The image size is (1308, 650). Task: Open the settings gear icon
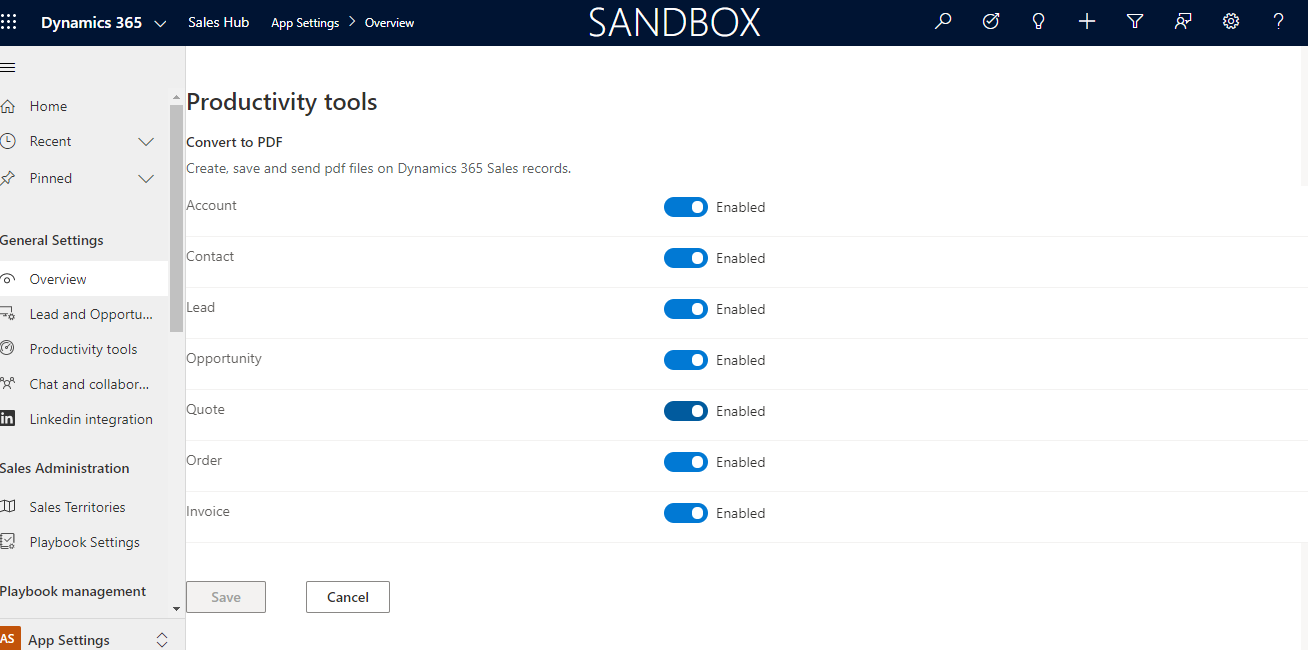[x=1231, y=21]
